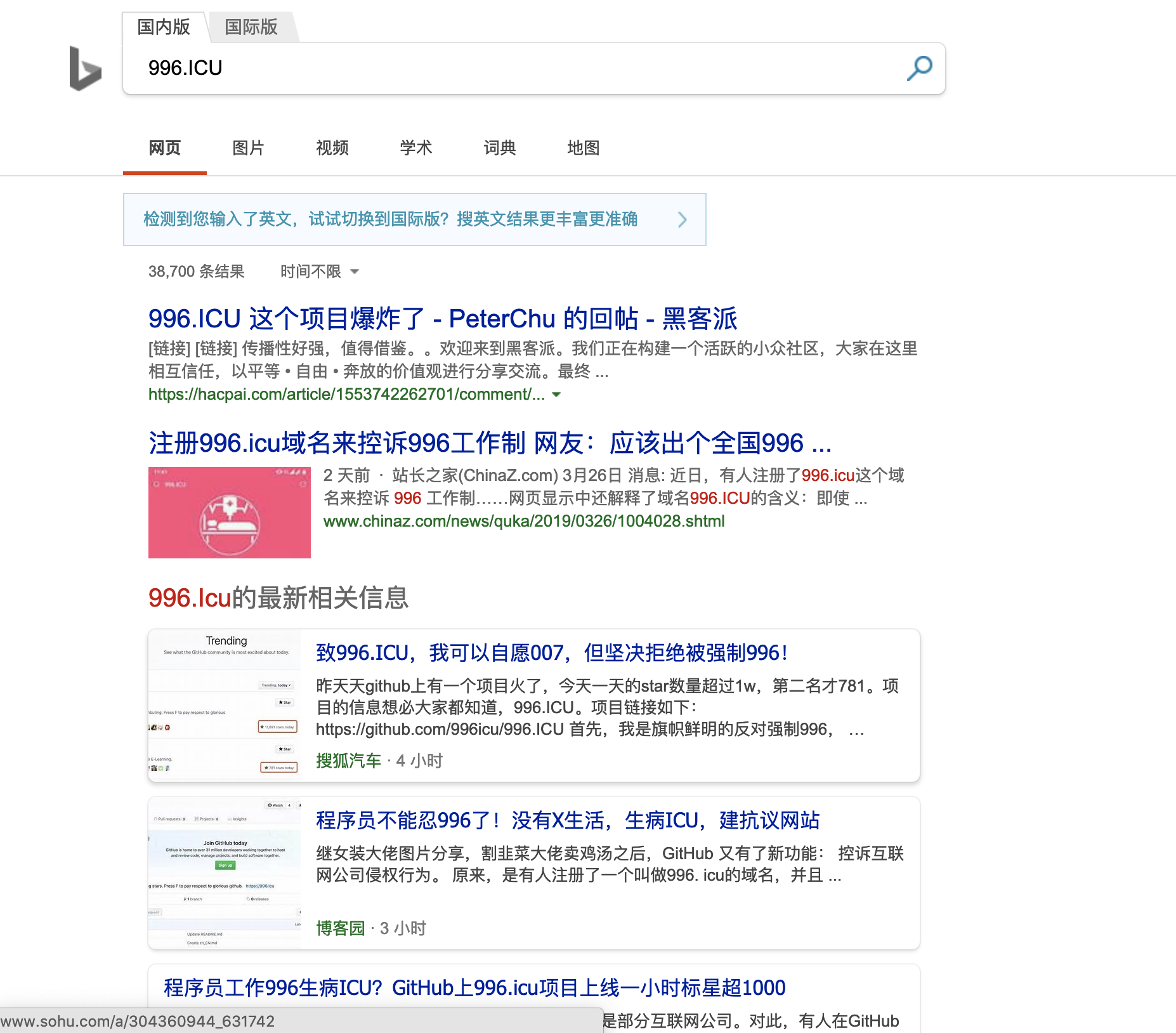This screenshot has height=1033, width=1176.
Task: Open result 996.ICU 这个项目爆炸了 - PeterChu 的回帖
Action: [x=443, y=319]
